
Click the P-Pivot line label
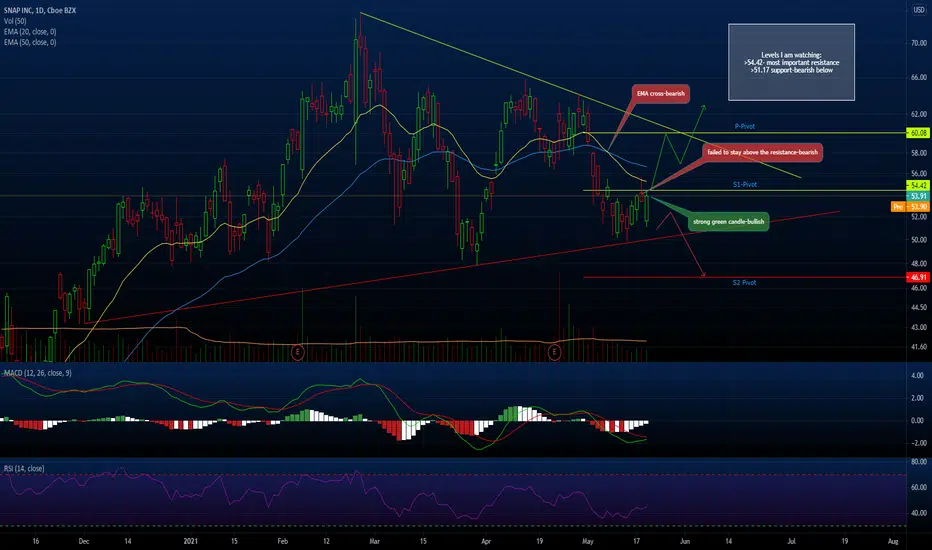(x=745, y=126)
